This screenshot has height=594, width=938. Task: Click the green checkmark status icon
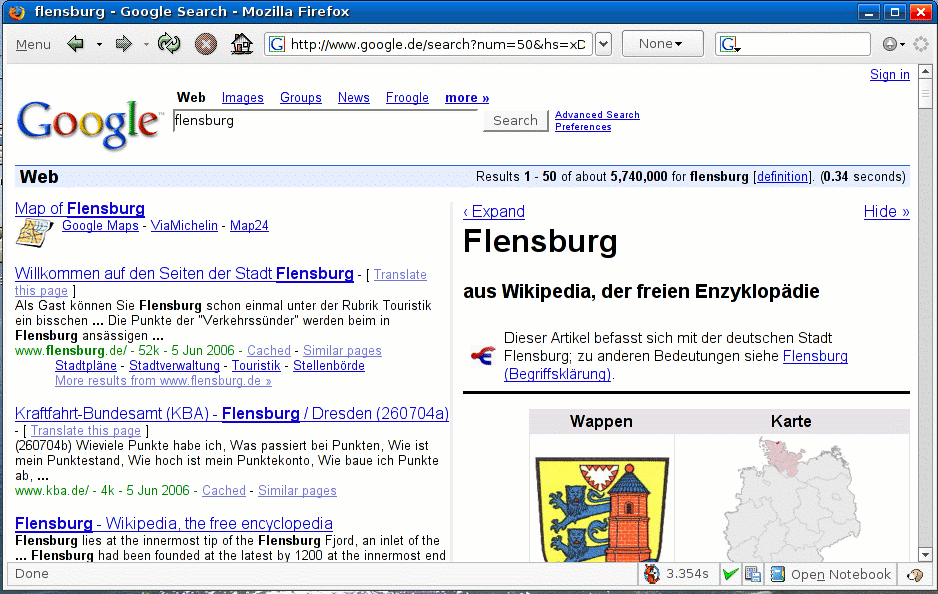coord(730,574)
